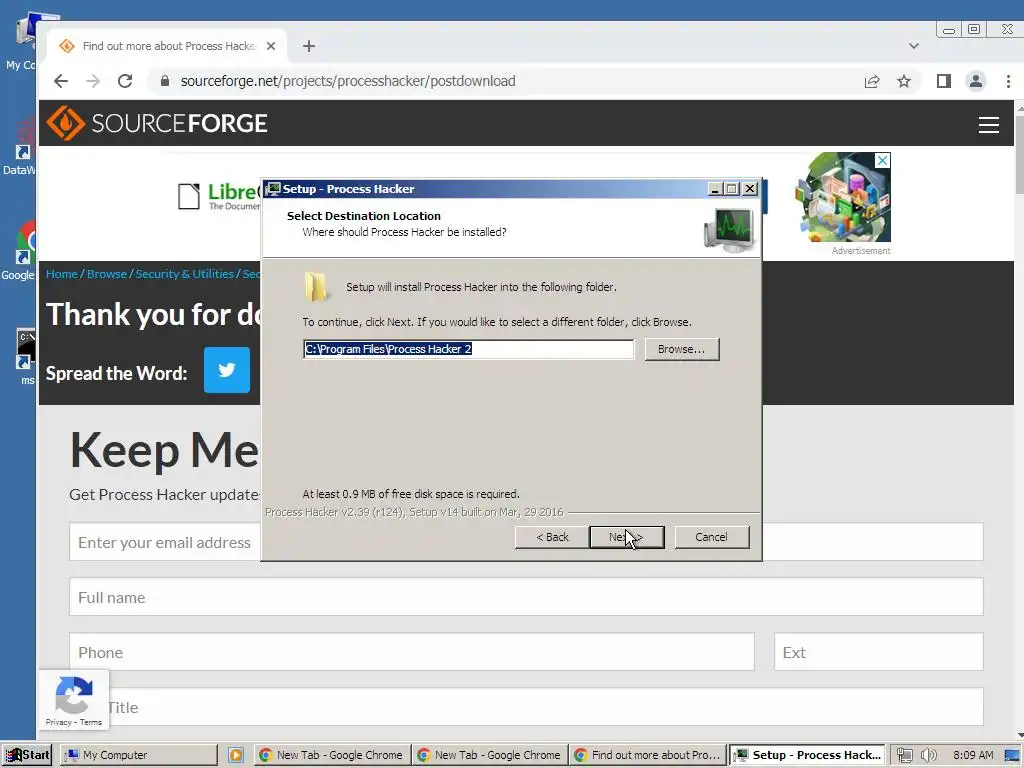Cancel the Process Hacker setup
Image resolution: width=1024 pixels, height=768 pixels.
pyautogui.click(x=711, y=537)
